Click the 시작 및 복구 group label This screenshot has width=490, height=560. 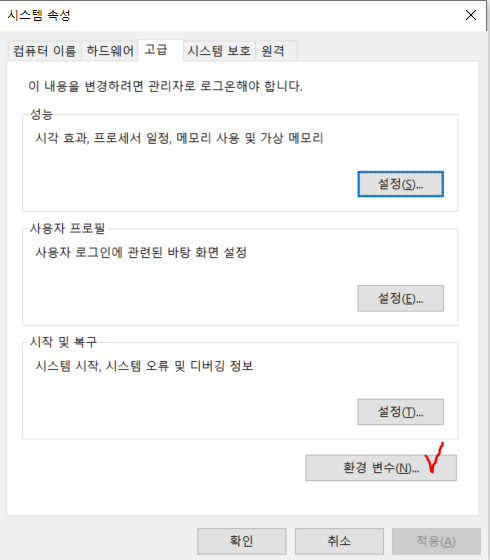tap(63, 342)
